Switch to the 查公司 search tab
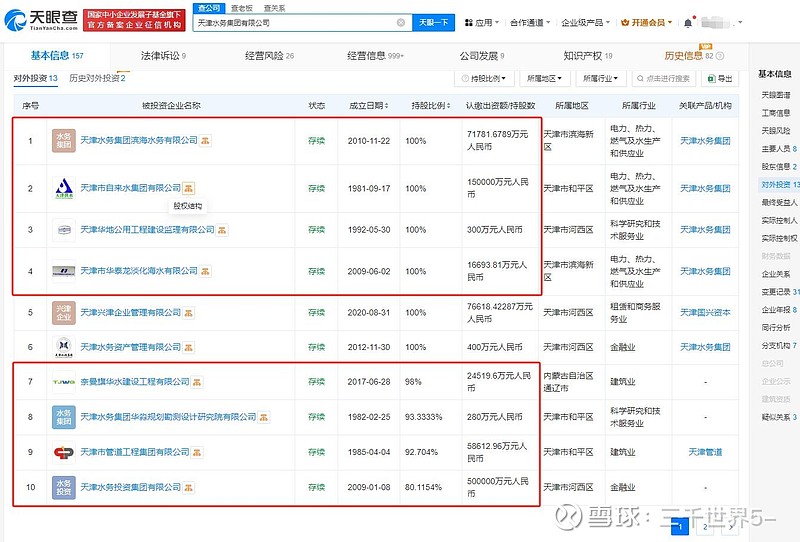The width and height of the screenshot is (800, 542). pyautogui.click(x=209, y=8)
